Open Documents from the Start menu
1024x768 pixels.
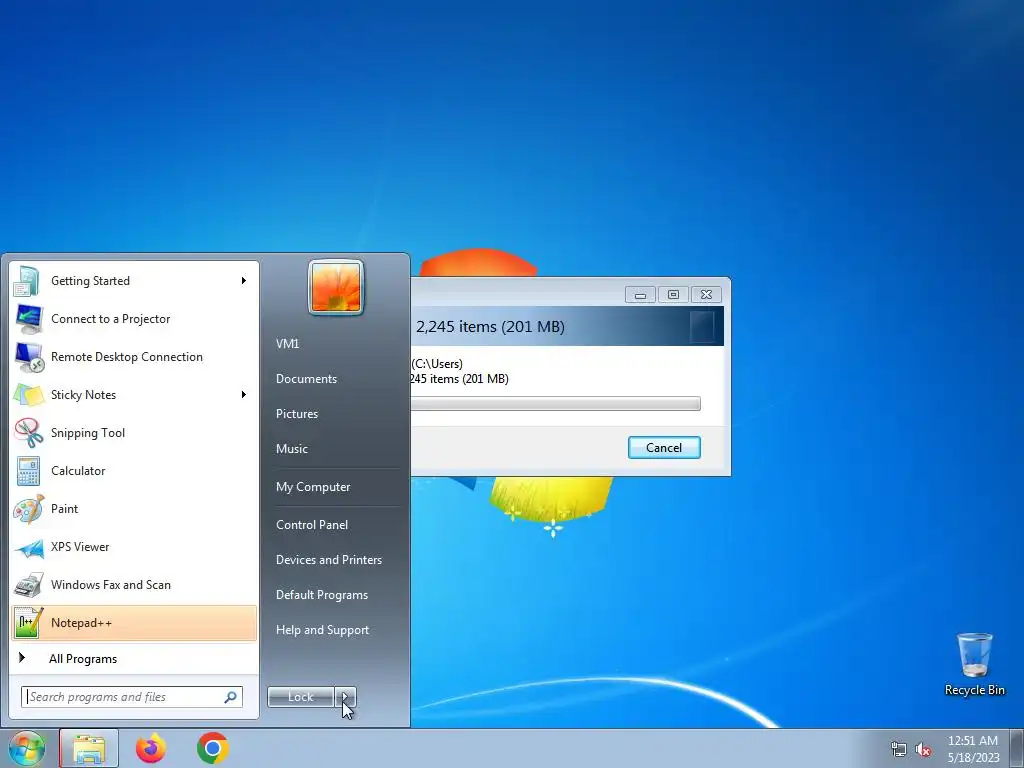[306, 379]
